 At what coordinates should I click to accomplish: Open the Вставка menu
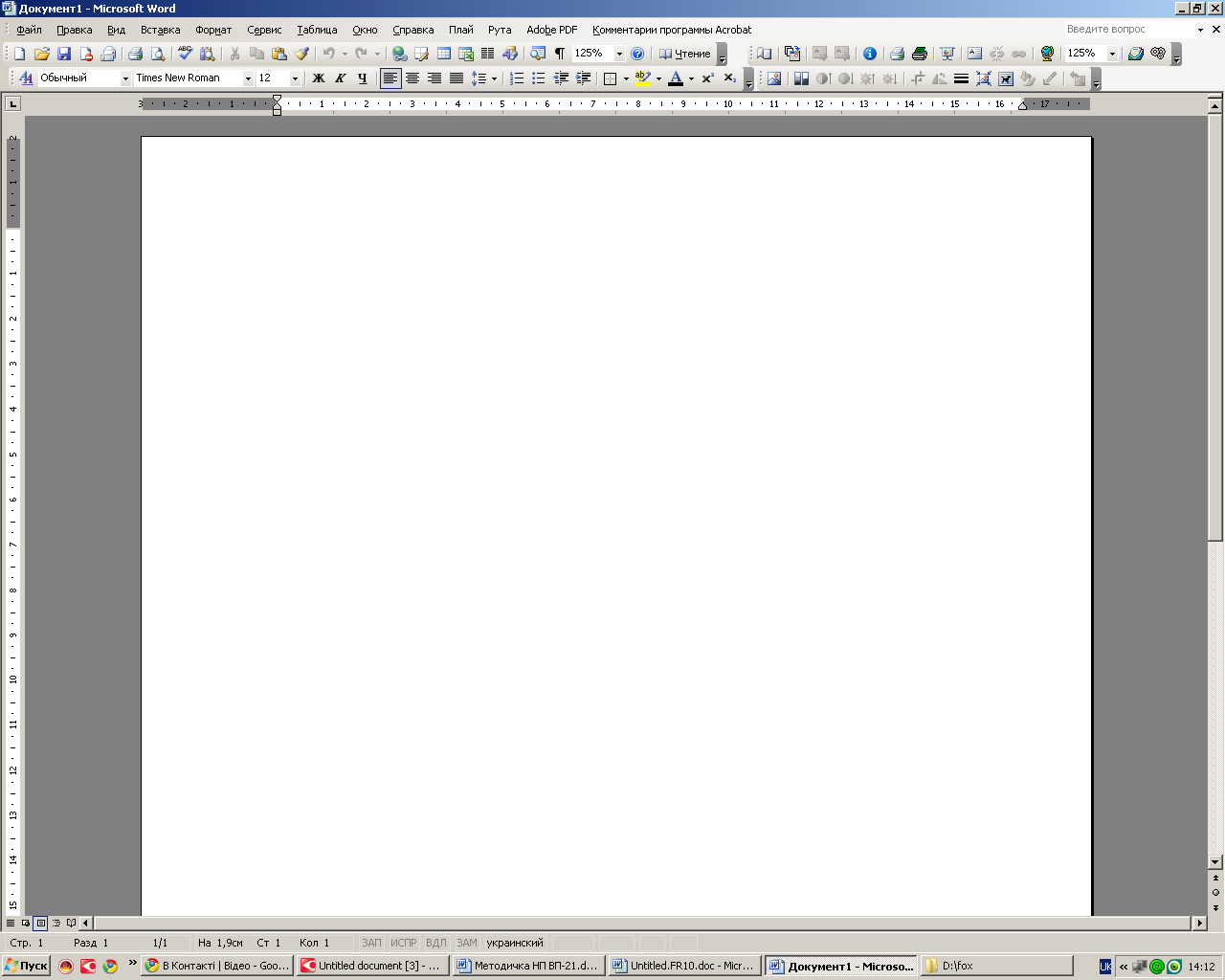[x=160, y=30]
